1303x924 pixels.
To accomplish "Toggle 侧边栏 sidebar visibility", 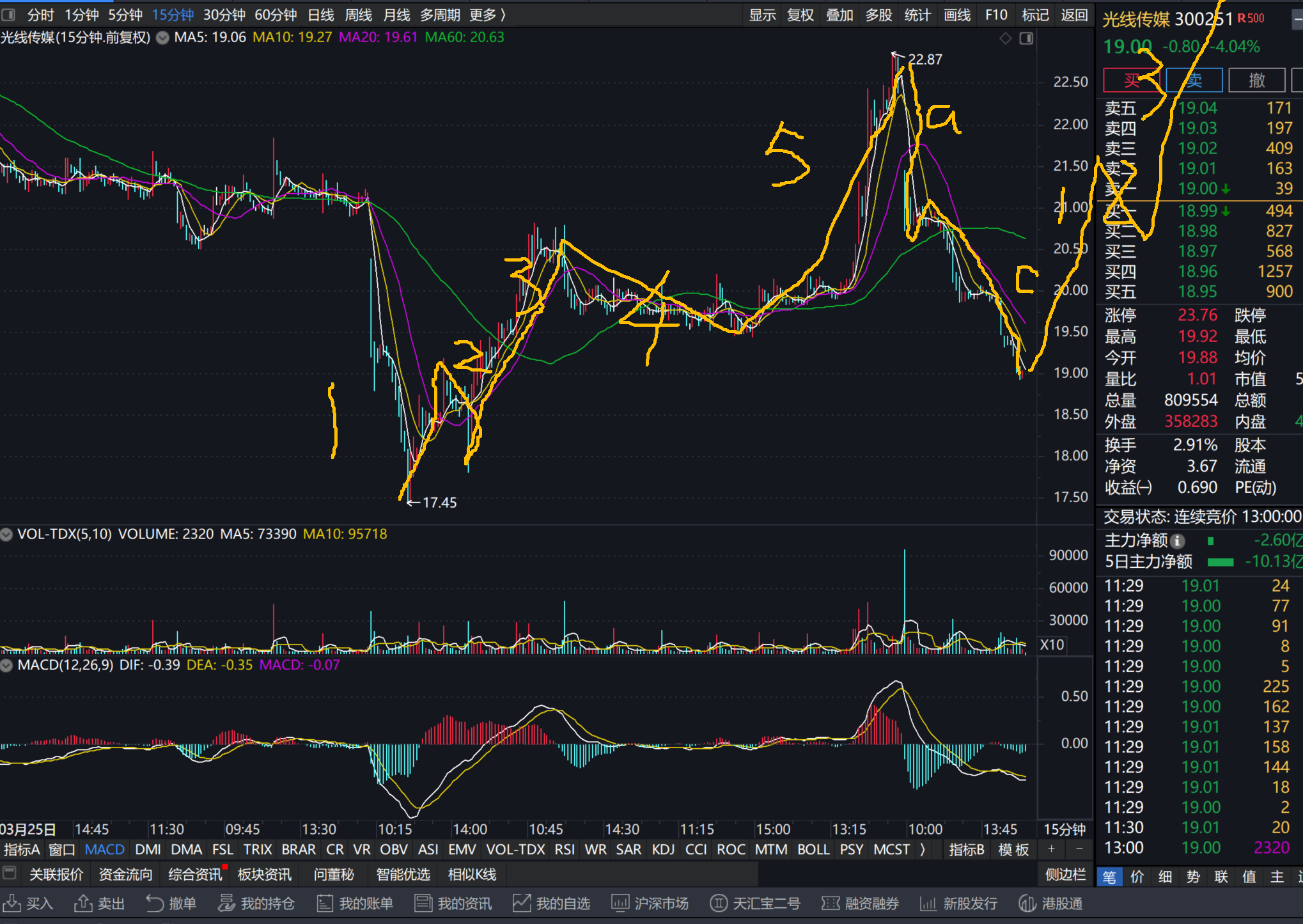I will click(1065, 874).
